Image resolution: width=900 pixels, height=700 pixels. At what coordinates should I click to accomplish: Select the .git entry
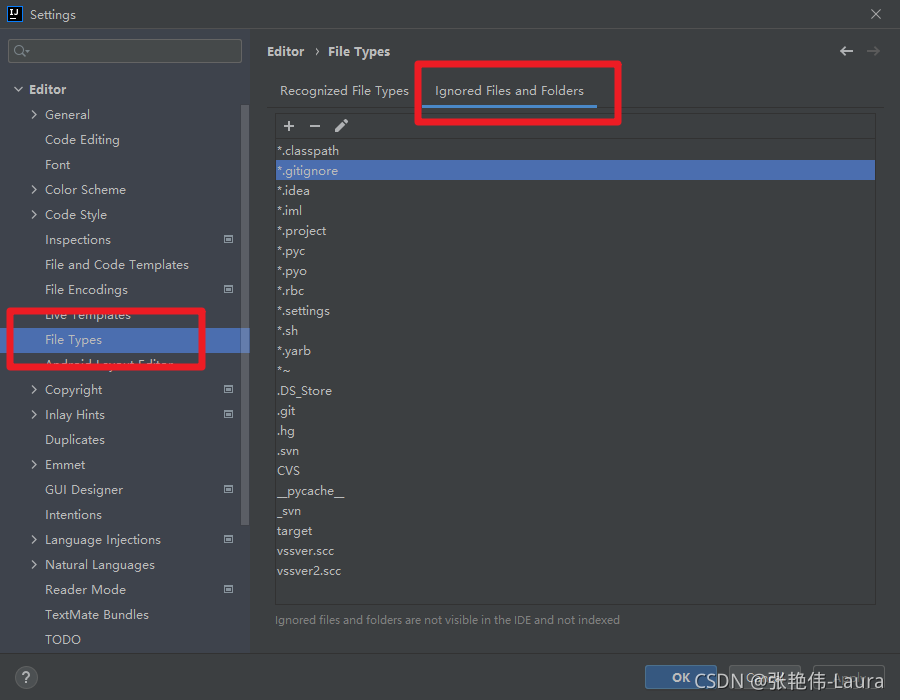[x=575, y=411]
